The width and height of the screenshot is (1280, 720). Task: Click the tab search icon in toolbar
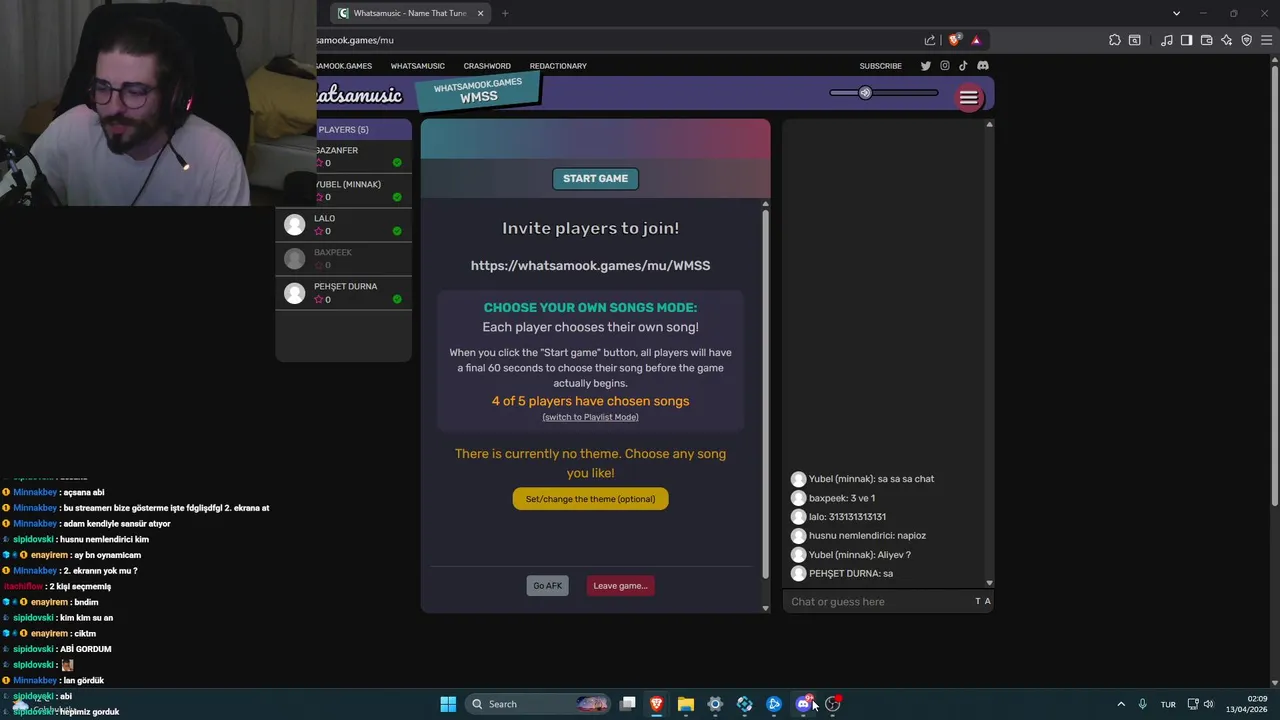click(x=1135, y=40)
